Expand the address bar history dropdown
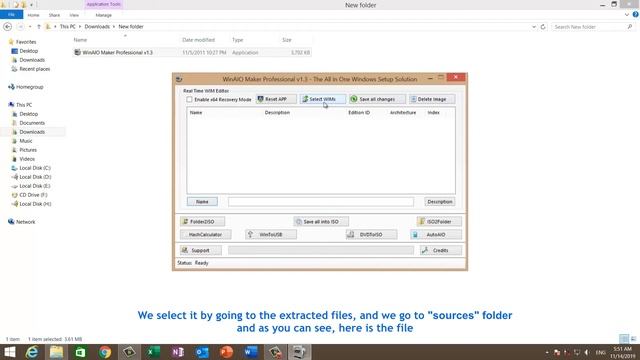640x360 pixels. 534,27
